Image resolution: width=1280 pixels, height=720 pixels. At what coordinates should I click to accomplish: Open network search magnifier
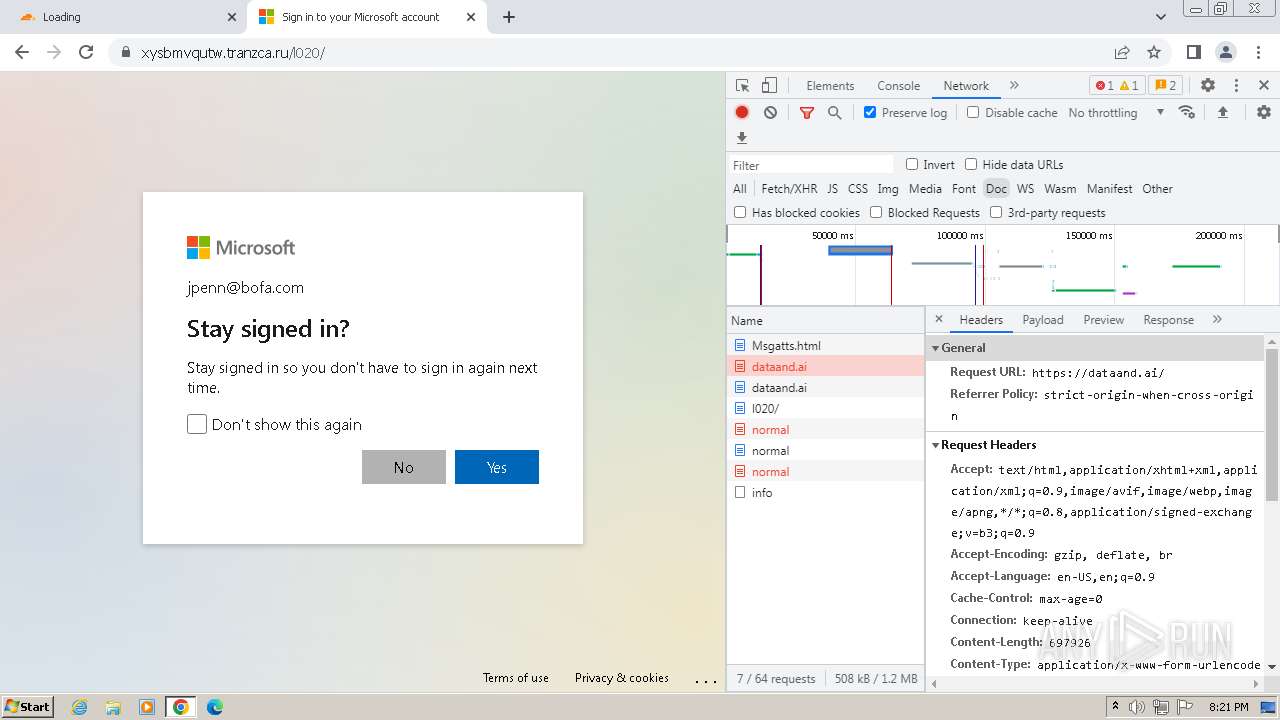(x=834, y=113)
